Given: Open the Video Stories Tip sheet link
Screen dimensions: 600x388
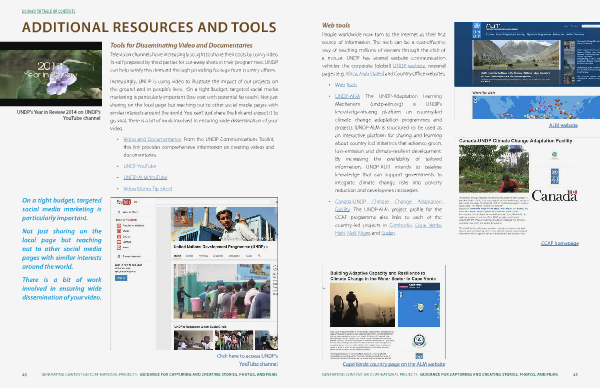Looking at the screenshot, I should pos(147,189).
